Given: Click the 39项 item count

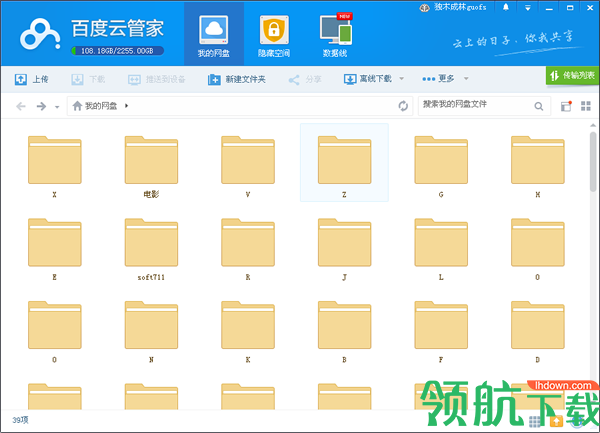Looking at the screenshot, I should pyautogui.click(x=20, y=420).
